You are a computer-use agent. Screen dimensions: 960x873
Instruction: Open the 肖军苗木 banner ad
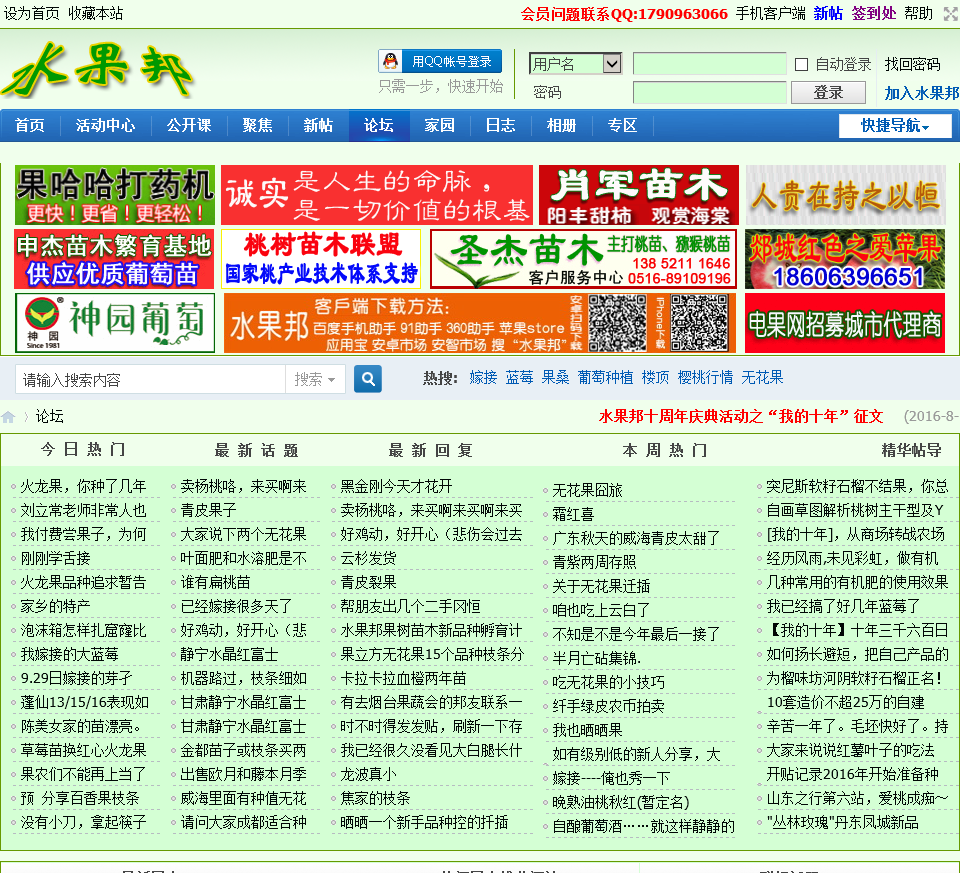pos(639,195)
